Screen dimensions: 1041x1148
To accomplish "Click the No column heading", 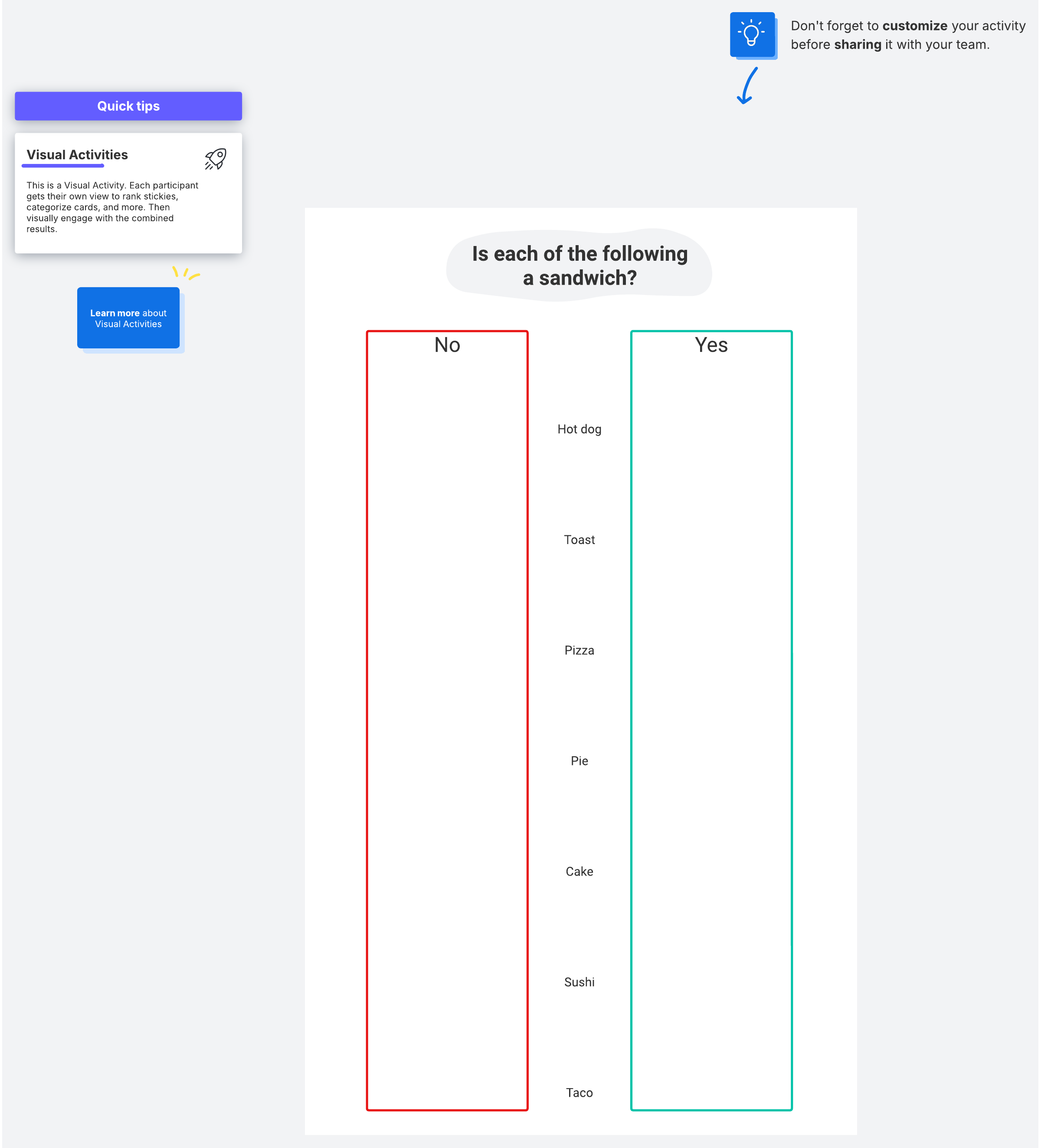I will [447, 345].
